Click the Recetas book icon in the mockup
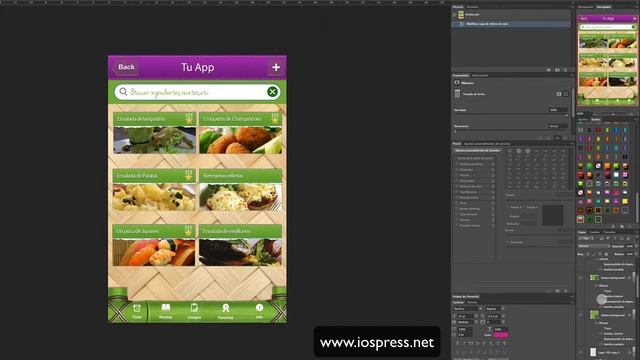This screenshot has height=360, width=640. (x=165, y=307)
